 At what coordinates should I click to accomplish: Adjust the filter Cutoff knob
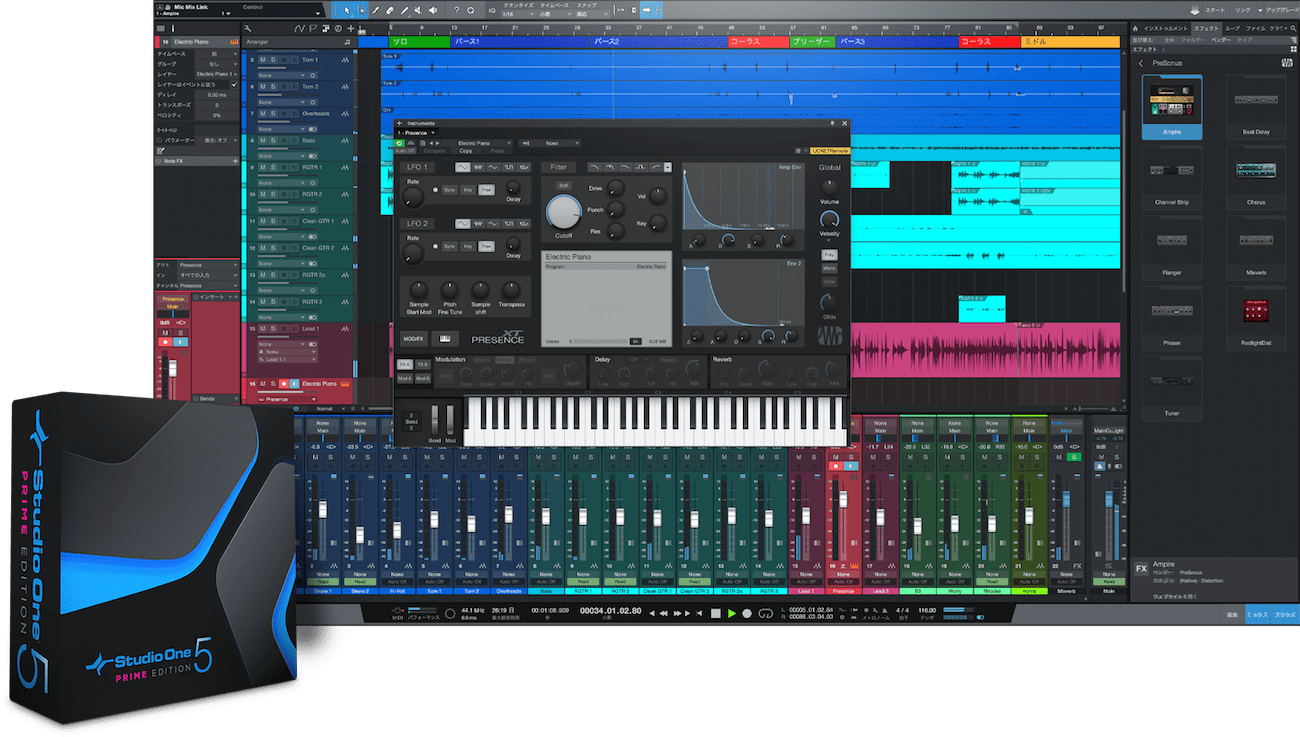564,210
